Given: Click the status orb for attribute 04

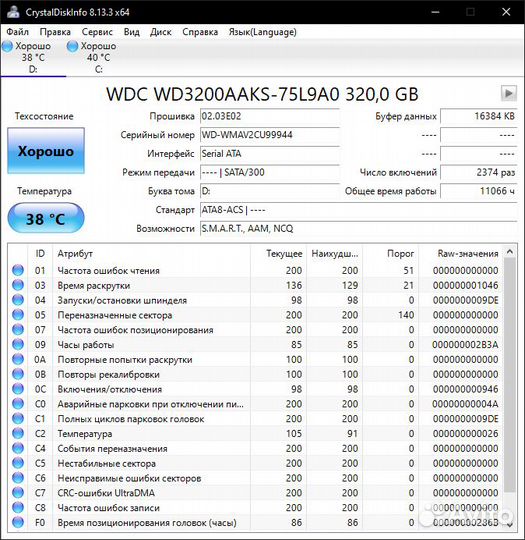Looking at the screenshot, I should (x=18, y=300).
